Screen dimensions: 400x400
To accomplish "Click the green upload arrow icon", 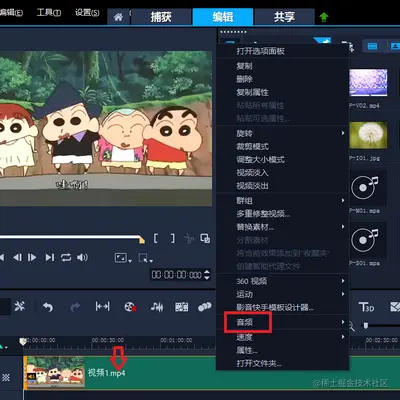I will [x=324, y=17].
